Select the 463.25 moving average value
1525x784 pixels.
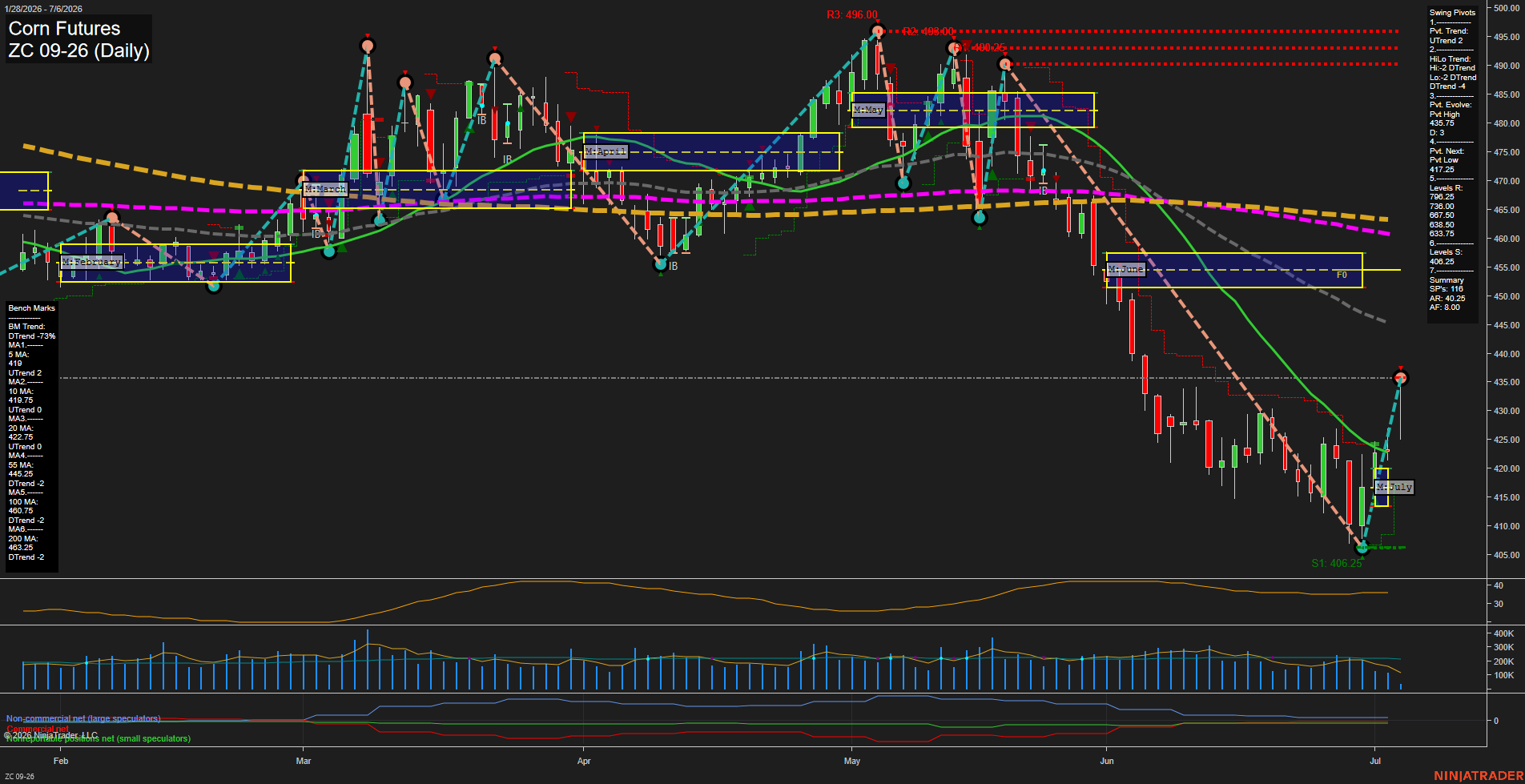pyautogui.click(x=21, y=548)
